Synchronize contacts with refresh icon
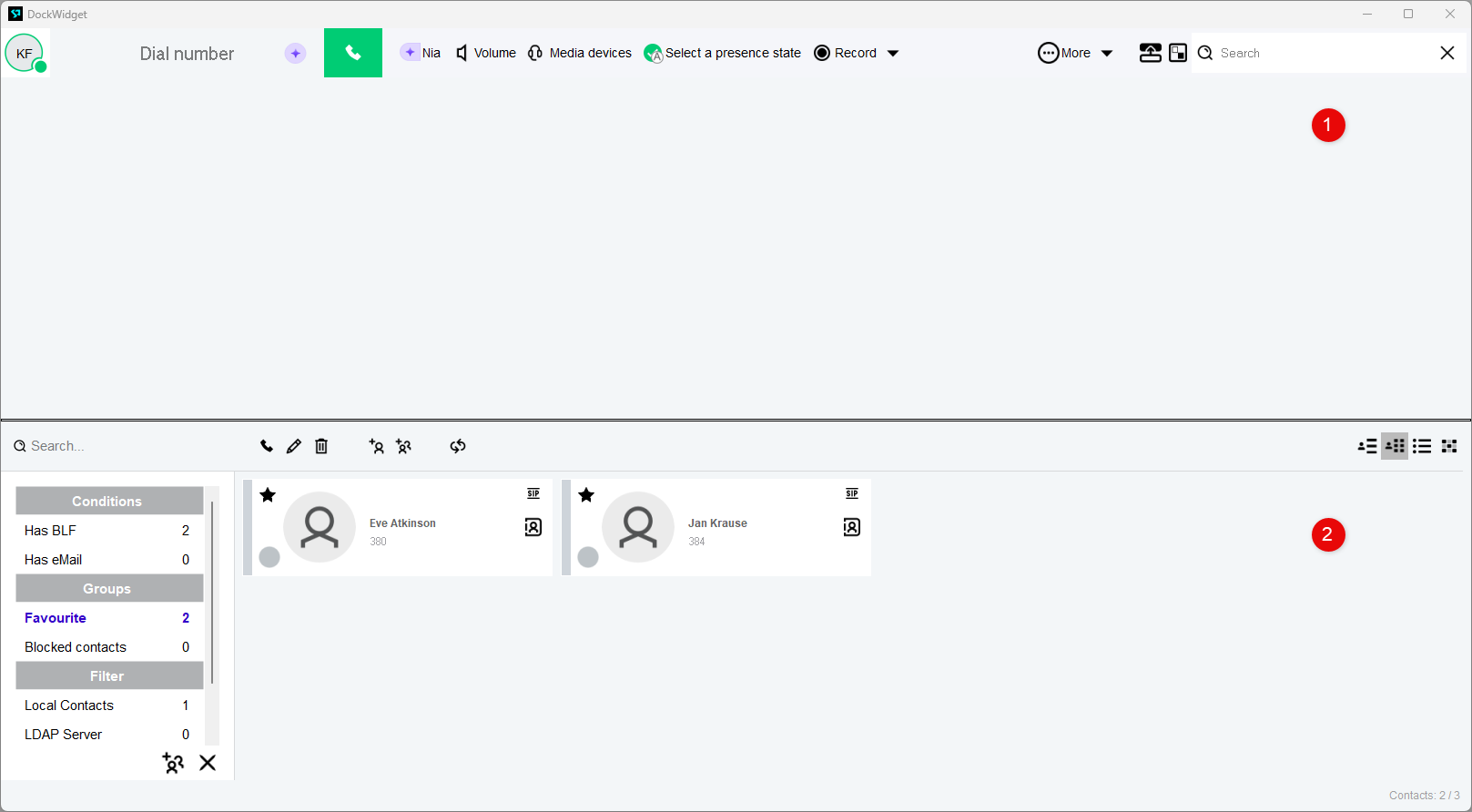Image resolution: width=1472 pixels, height=812 pixels. coord(458,446)
